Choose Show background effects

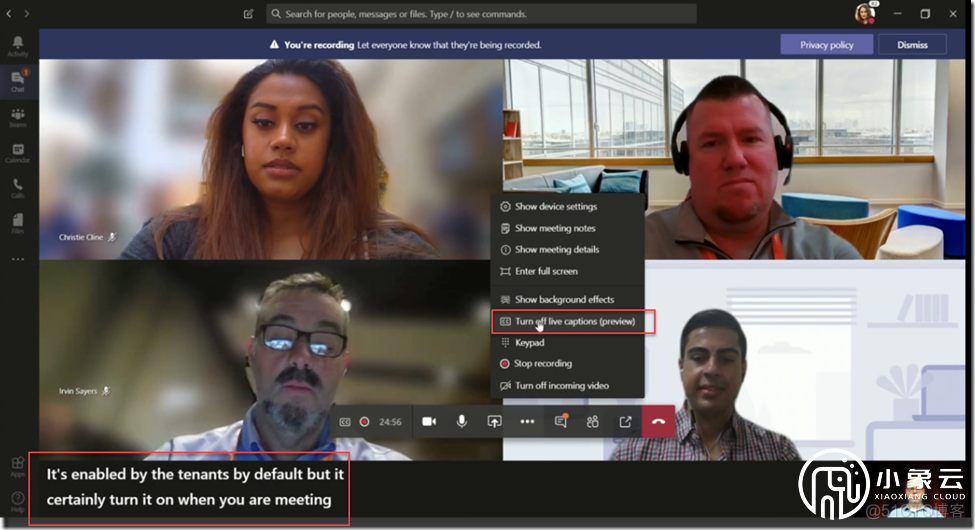point(567,299)
